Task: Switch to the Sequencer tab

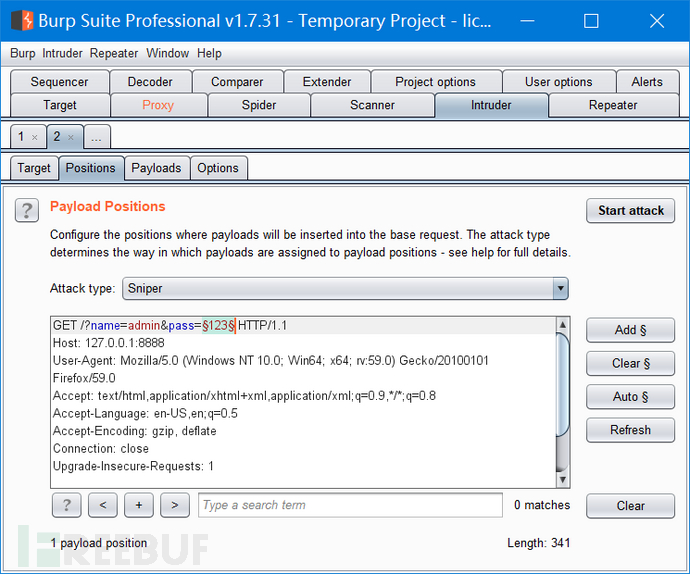Action: [59, 81]
